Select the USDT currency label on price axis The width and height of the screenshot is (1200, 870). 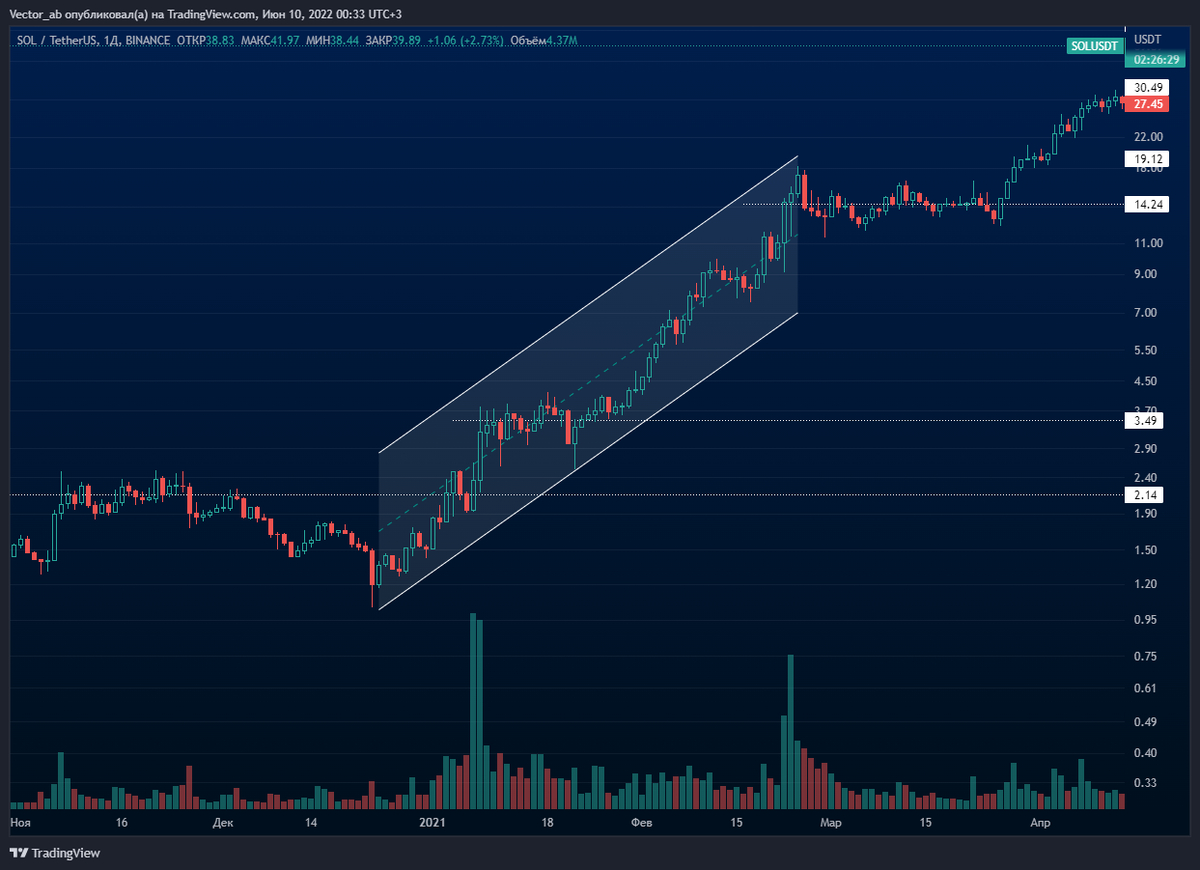1146,40
